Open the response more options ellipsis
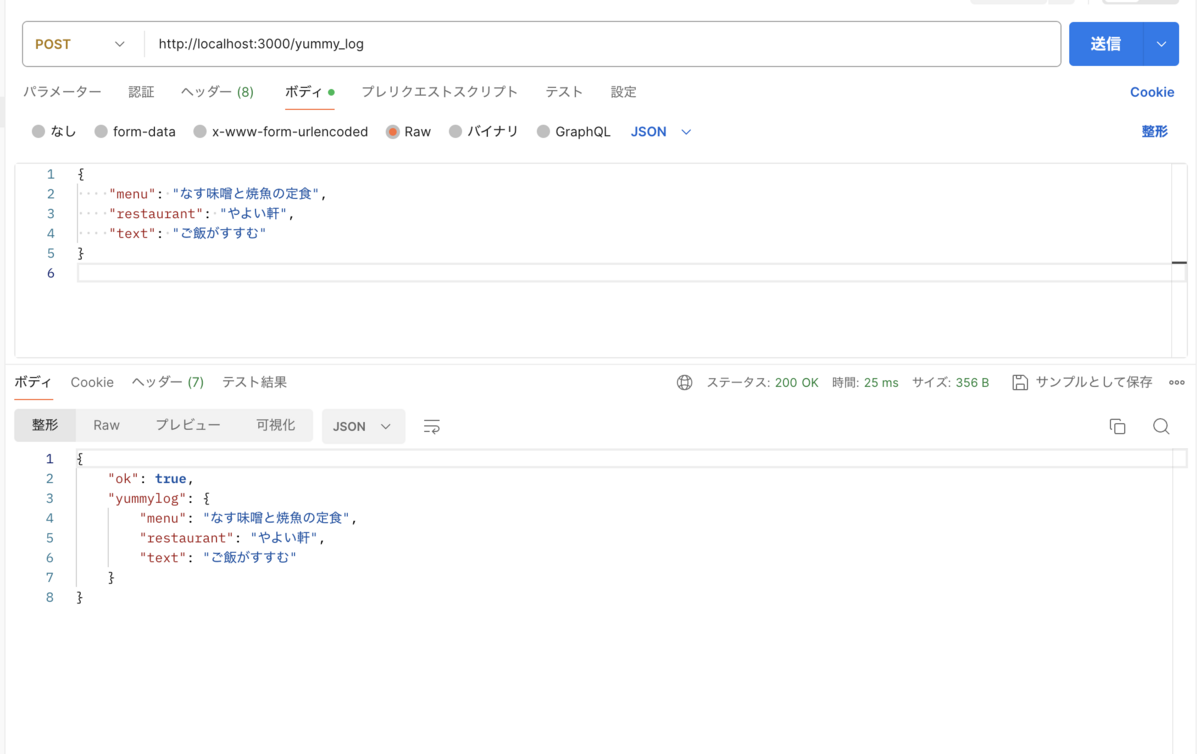The image size is (1200, 754). 1177,383
